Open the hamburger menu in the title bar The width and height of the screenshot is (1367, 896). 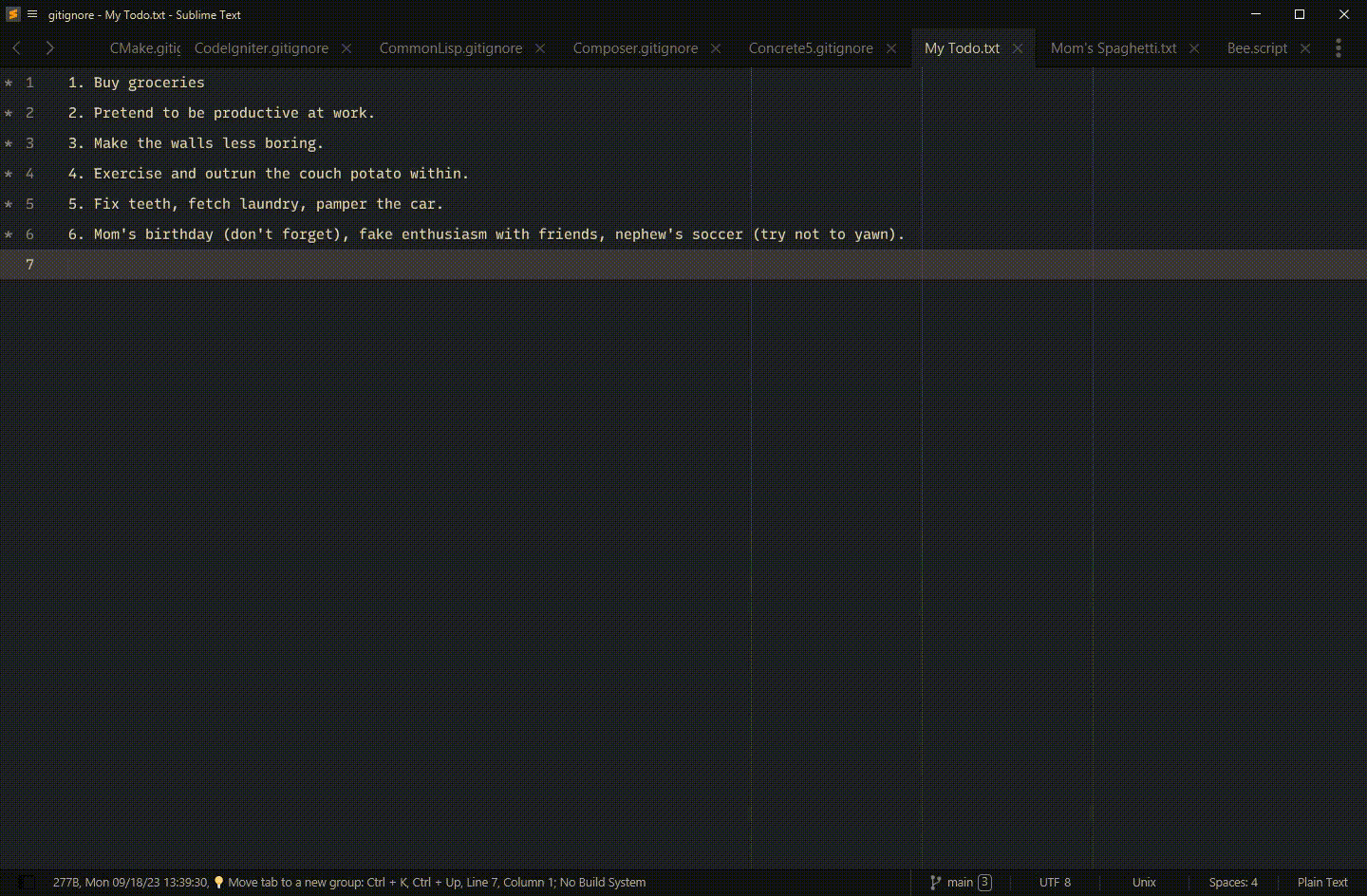(32, 14)
